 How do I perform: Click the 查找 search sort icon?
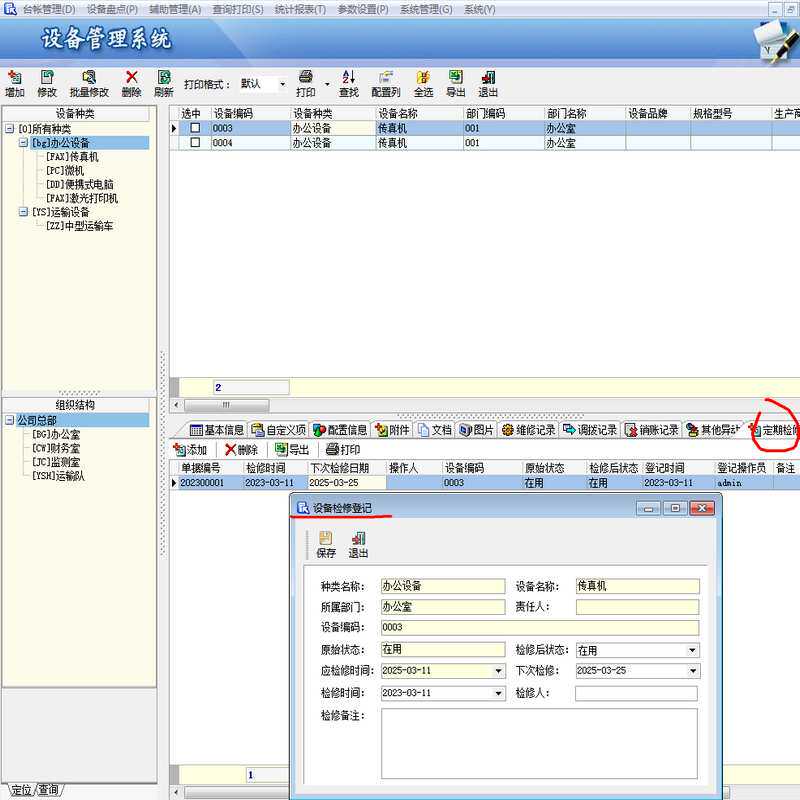(x=349, y=84)
